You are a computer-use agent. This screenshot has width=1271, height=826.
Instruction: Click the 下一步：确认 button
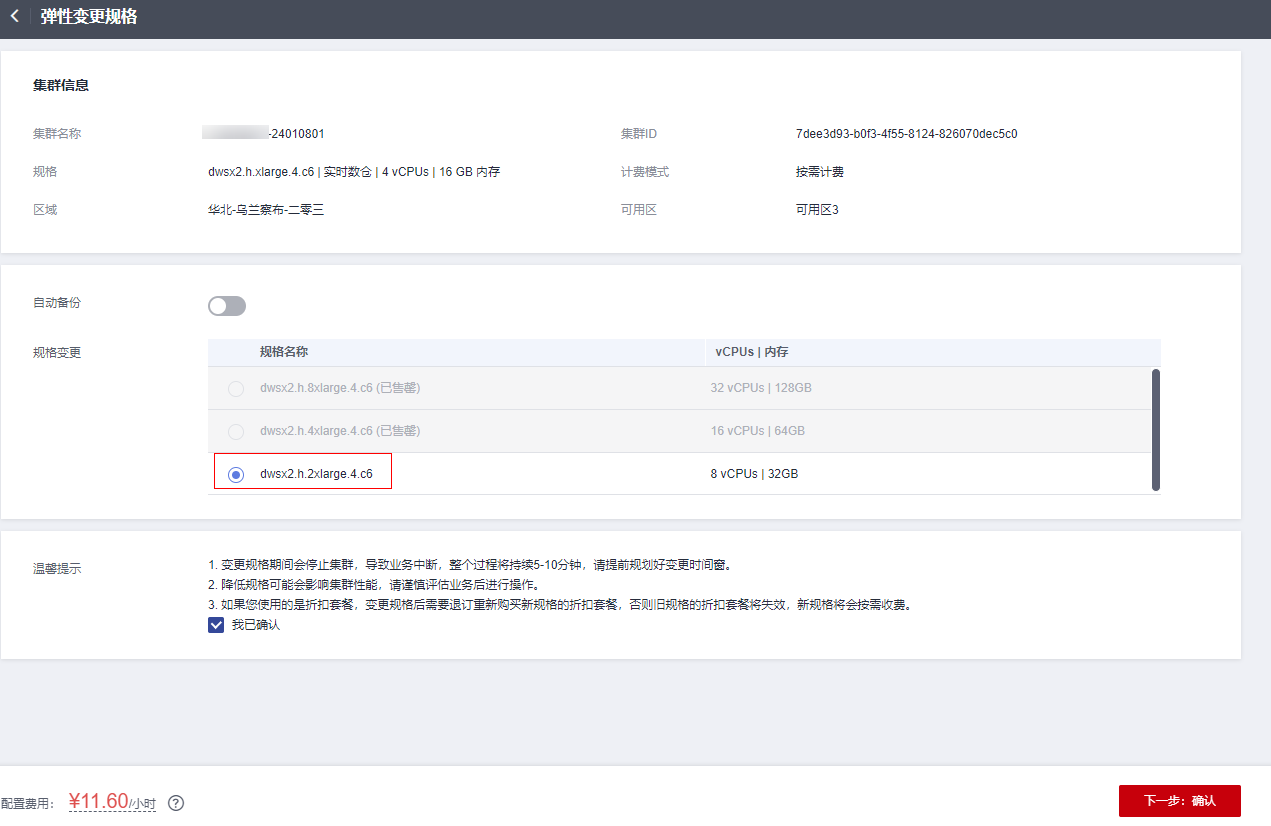coord(1180,801)
